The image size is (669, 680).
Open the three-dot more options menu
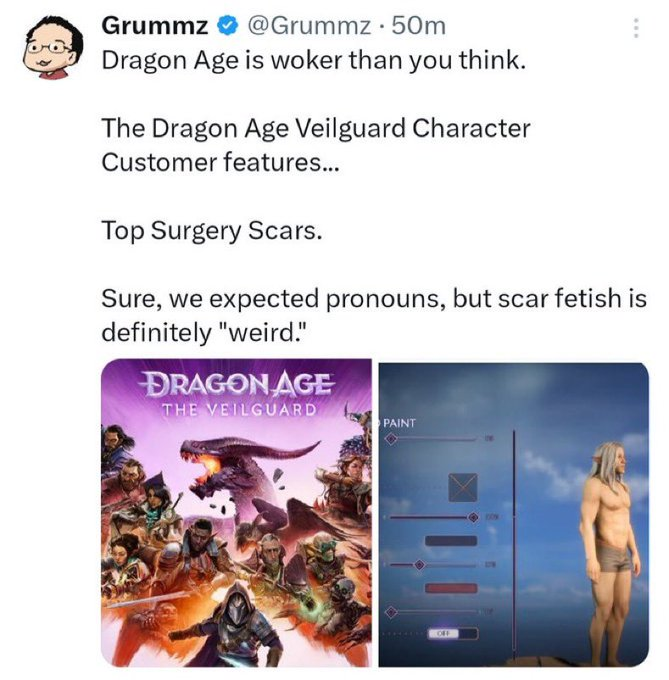click(636, 28)
